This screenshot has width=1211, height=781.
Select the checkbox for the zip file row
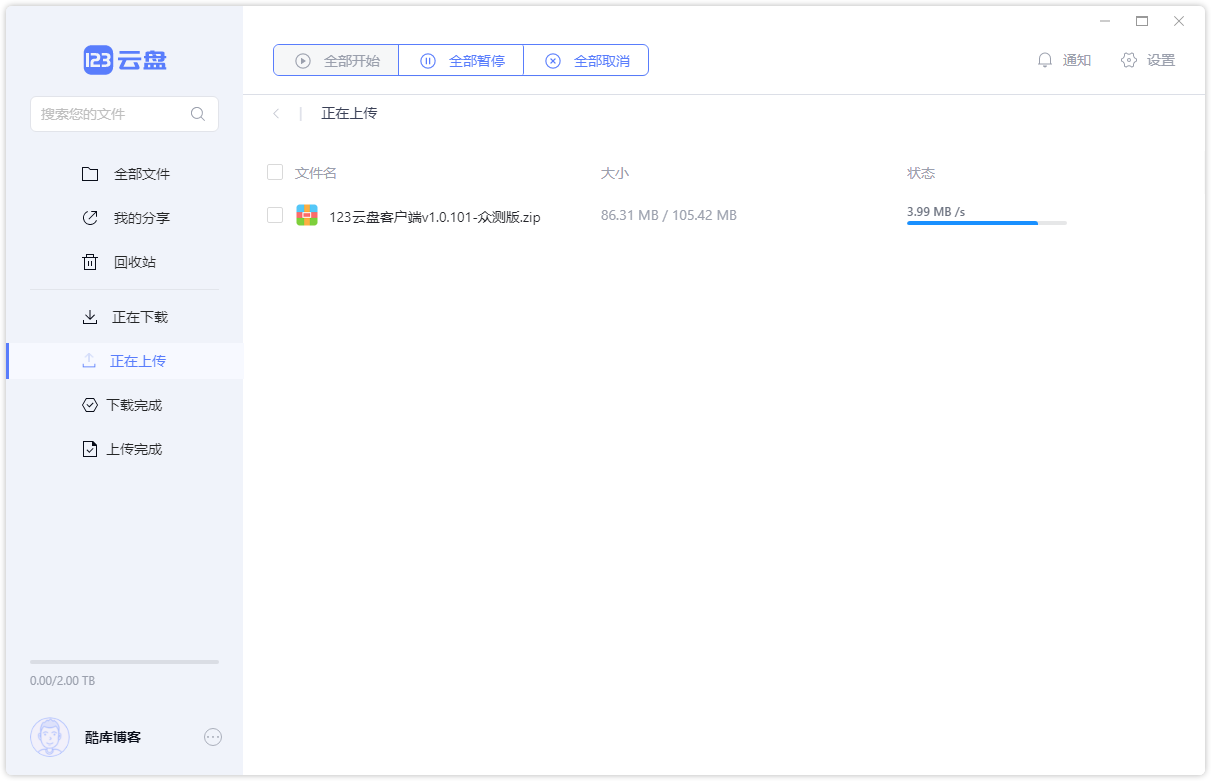click(275, 214)
